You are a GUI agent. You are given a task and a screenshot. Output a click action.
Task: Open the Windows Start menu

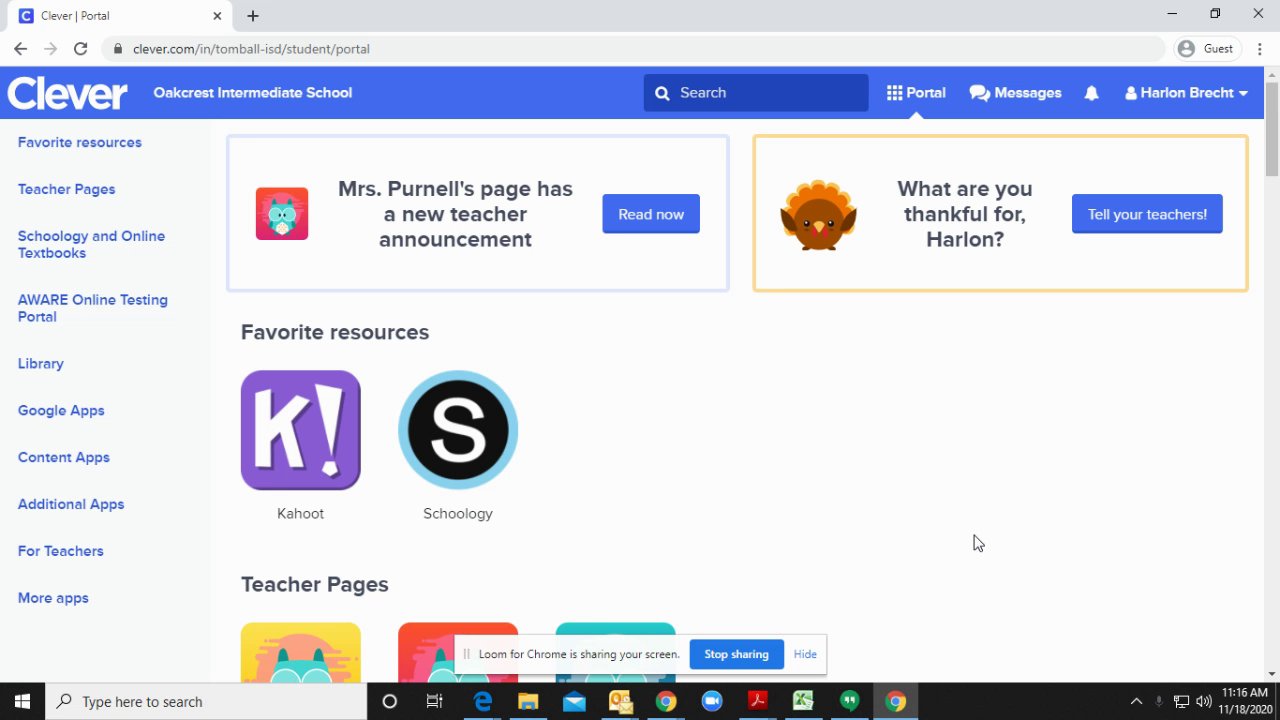pyautogui.click(x=22, y=701)
